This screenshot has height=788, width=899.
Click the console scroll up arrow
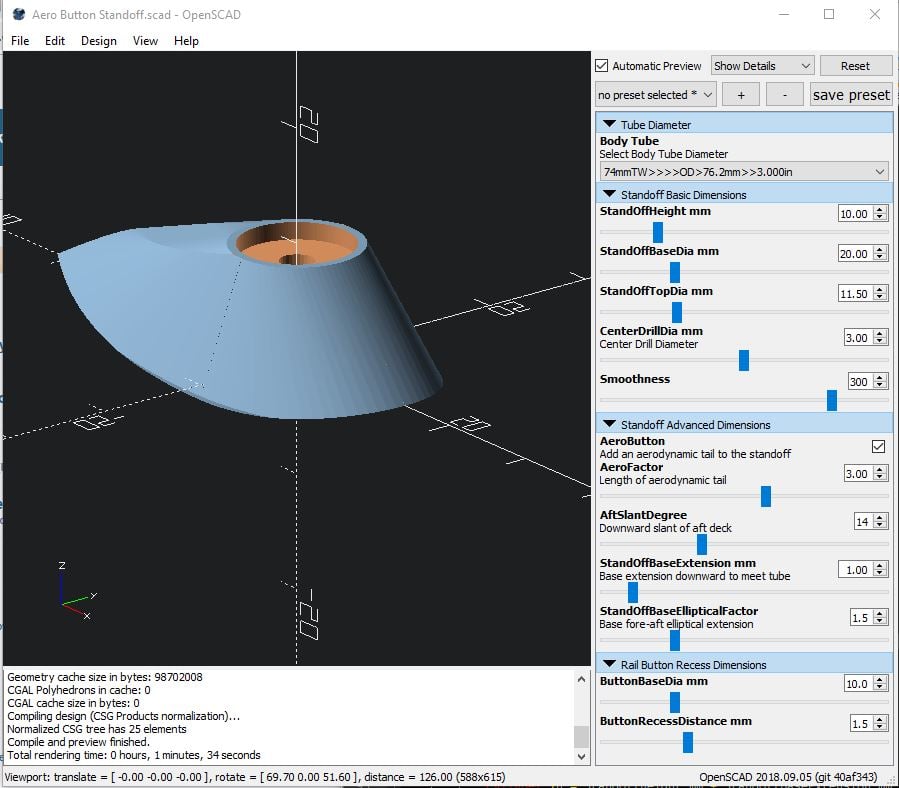(x=581, y=679)
